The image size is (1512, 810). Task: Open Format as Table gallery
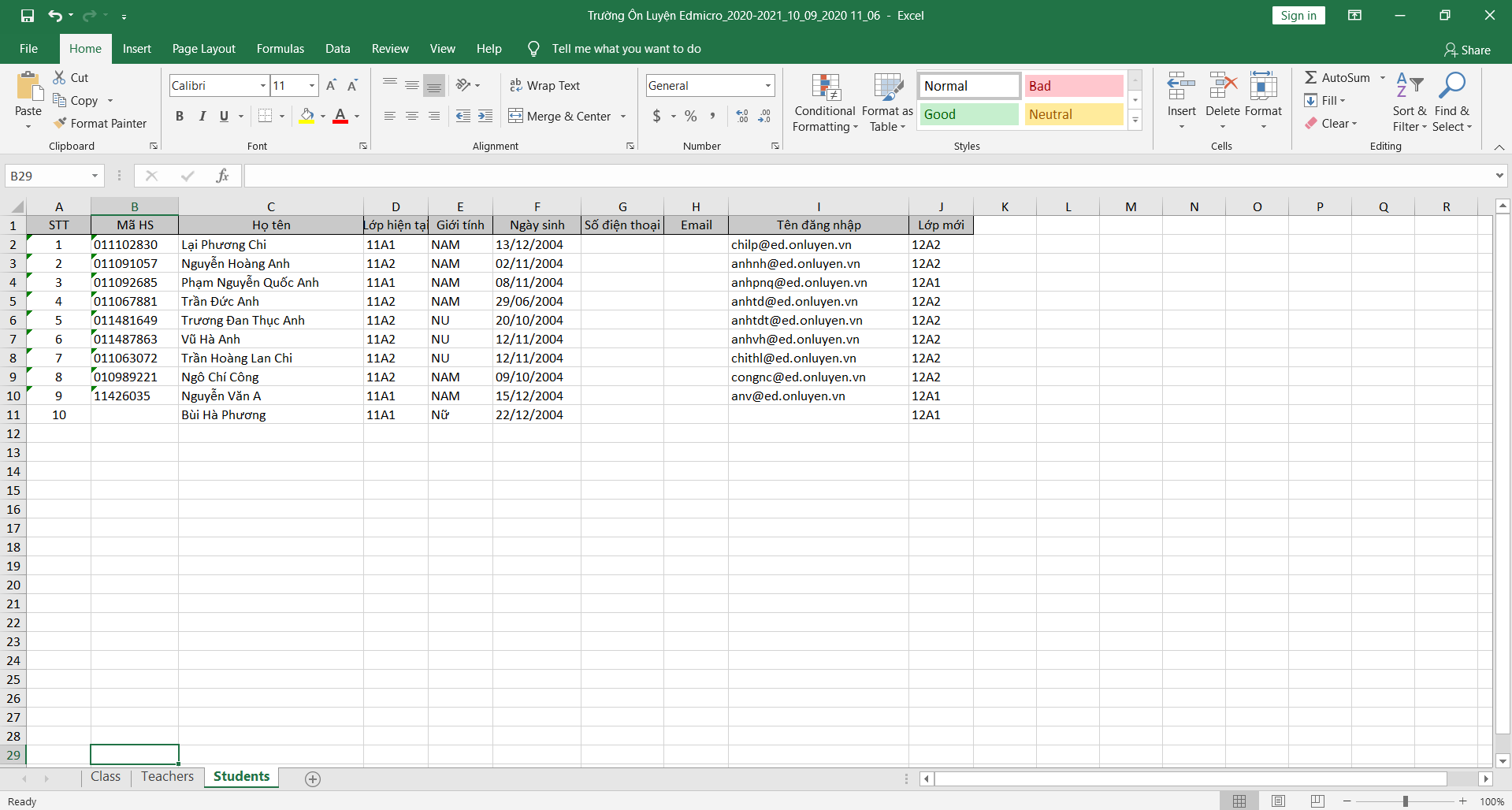[888, 103]
